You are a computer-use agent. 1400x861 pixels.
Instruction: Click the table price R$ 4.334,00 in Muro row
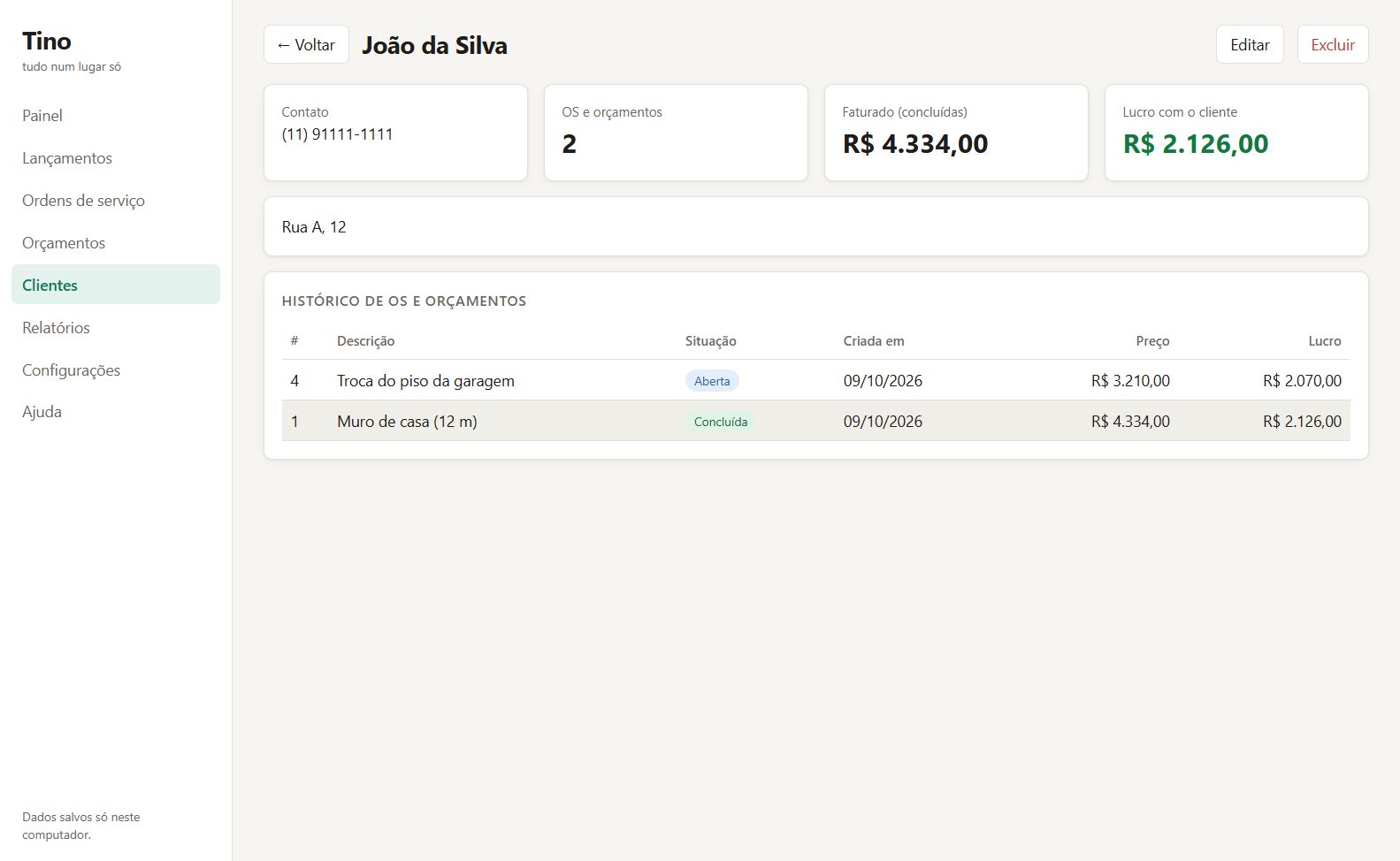[x=1130, y=422]
